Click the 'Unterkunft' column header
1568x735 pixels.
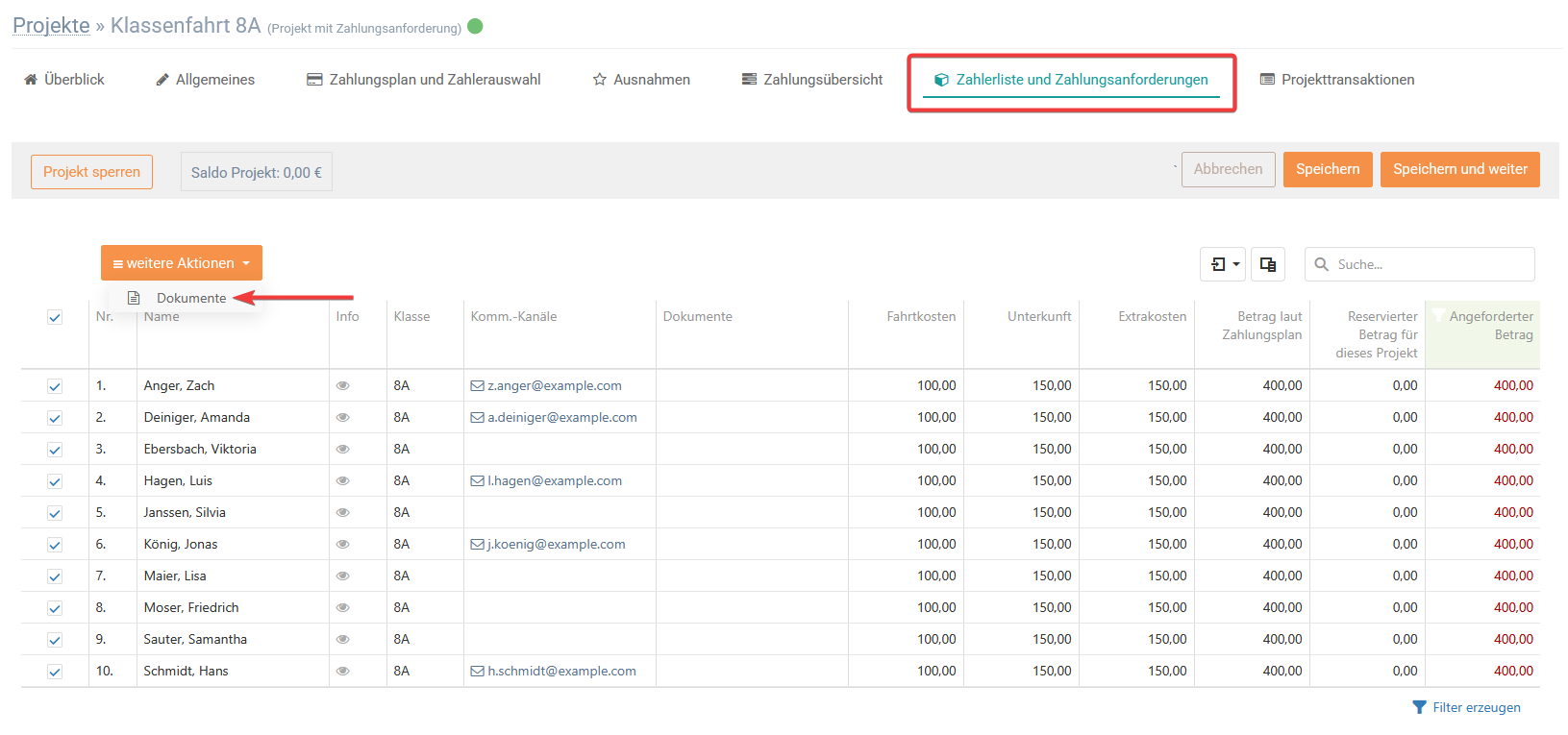pos(1039,316)
